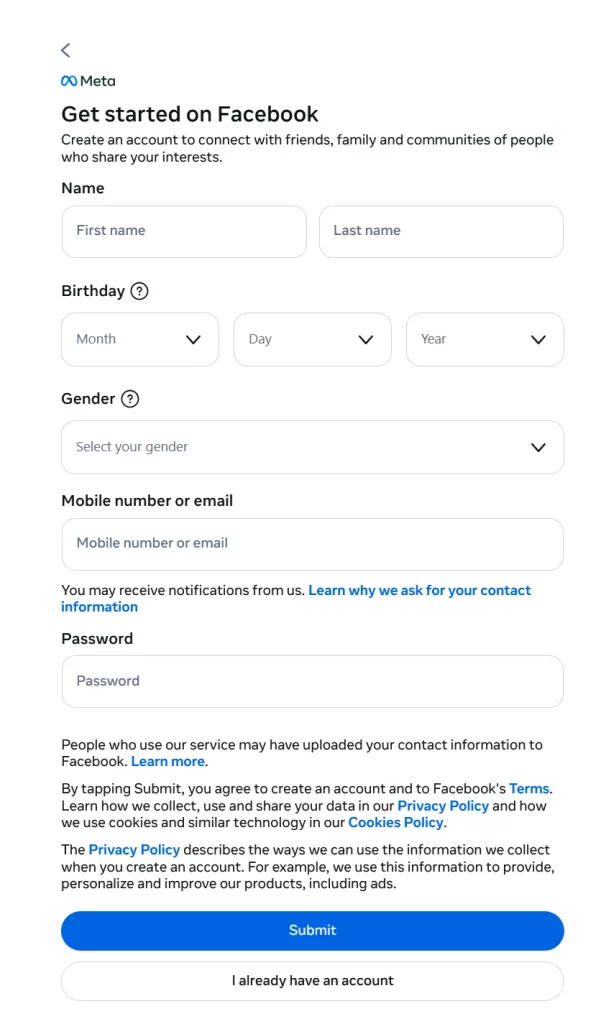This screenshot has height=1024, width=614.
Task: Open Facebook's Terms link
Action: click(529, 788)
